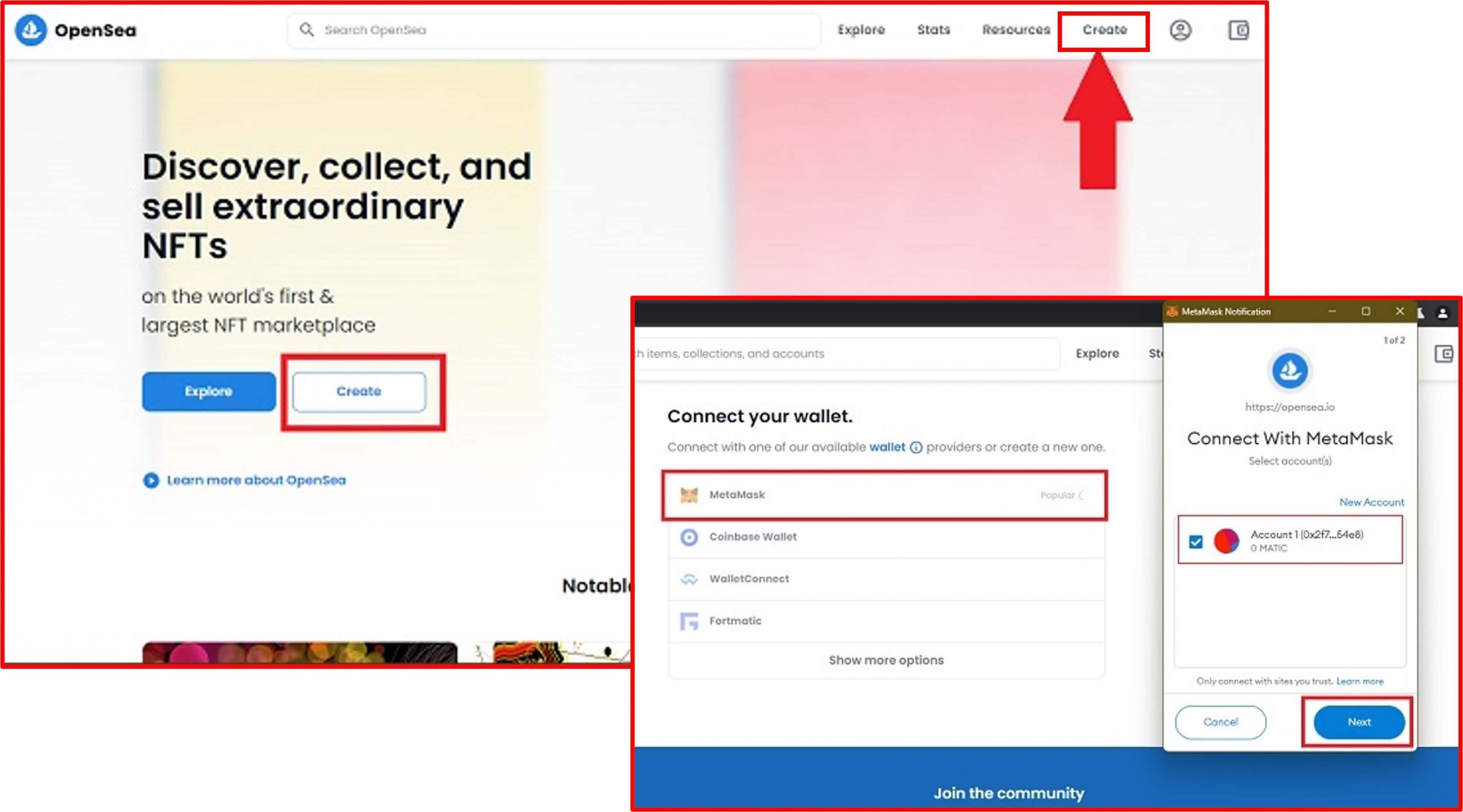
Task: Open the wallet icon in top navbar
Action: 1238,30
